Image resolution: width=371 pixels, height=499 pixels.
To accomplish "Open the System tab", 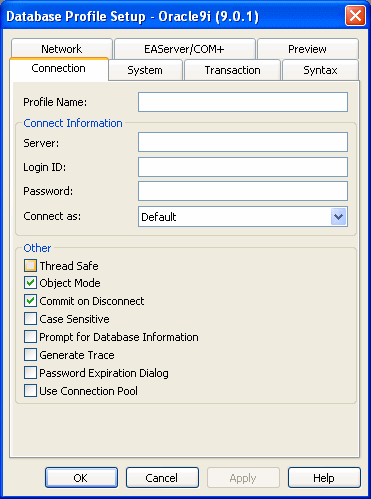I will (145, 70).
